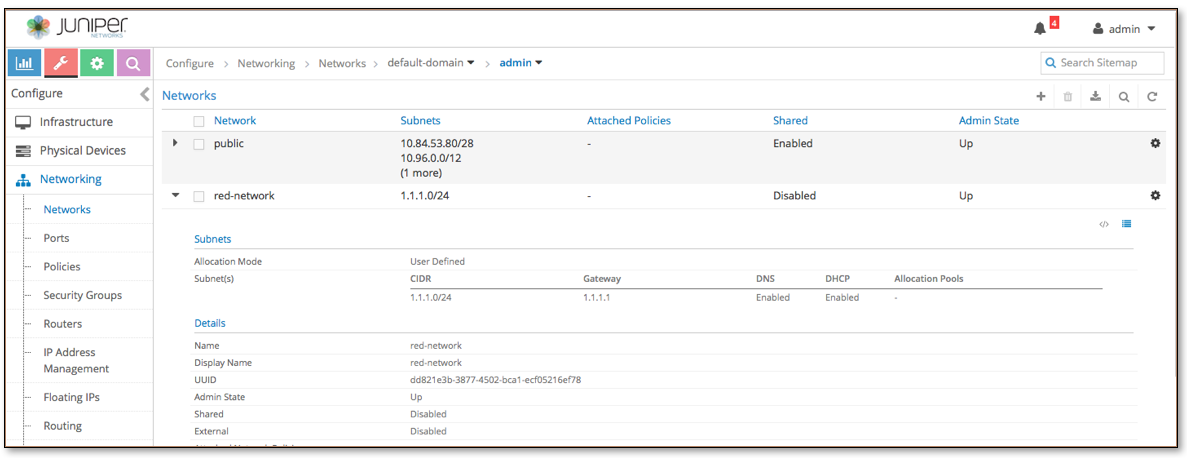Click the (1 more) subnets text
This screenshot has height=458, width=1187.
click(422, 173)
